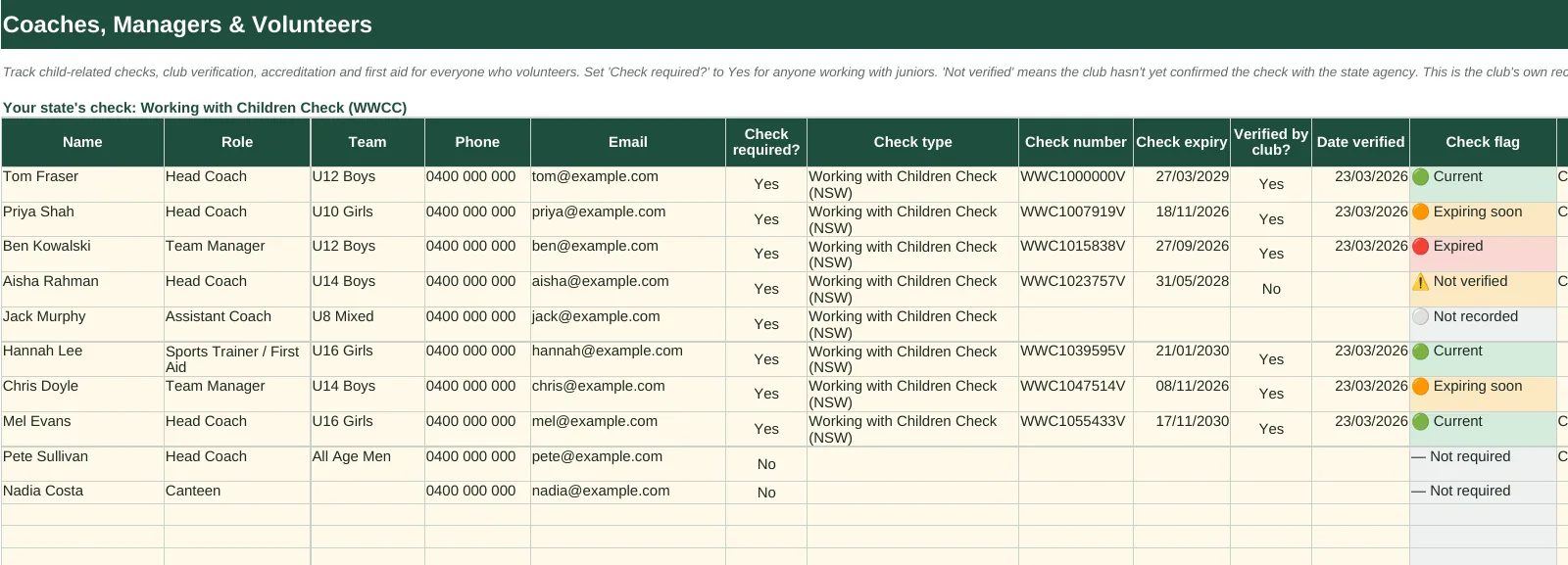Select check number WWC1023757V
Viewport: 1568px width, 565px height.
(1076, 289)
